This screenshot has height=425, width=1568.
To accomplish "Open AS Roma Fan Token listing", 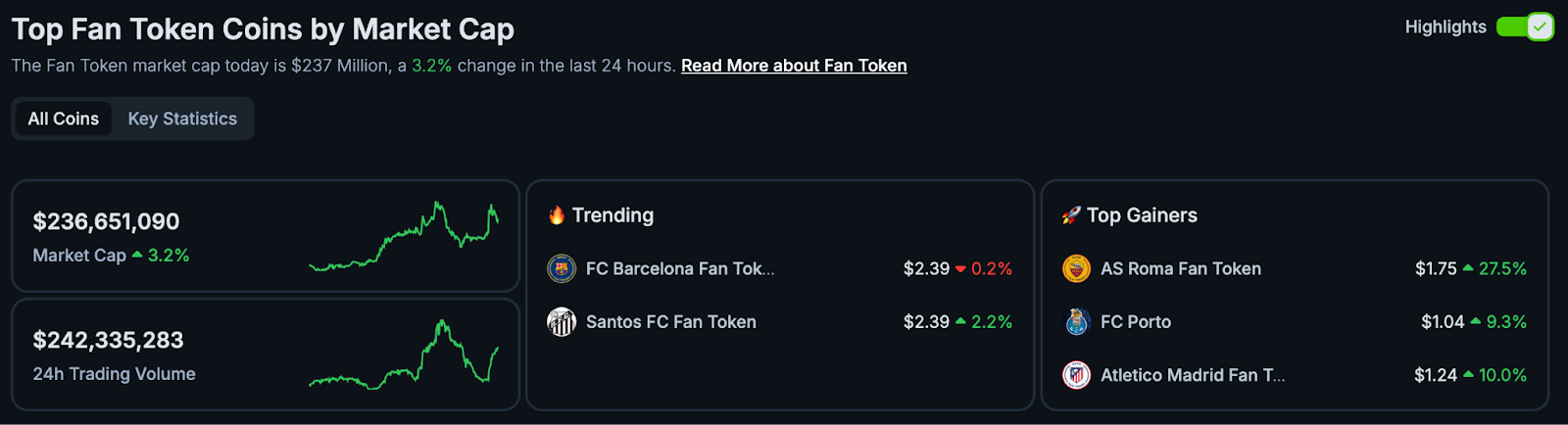I will [x=1181, y=268].
